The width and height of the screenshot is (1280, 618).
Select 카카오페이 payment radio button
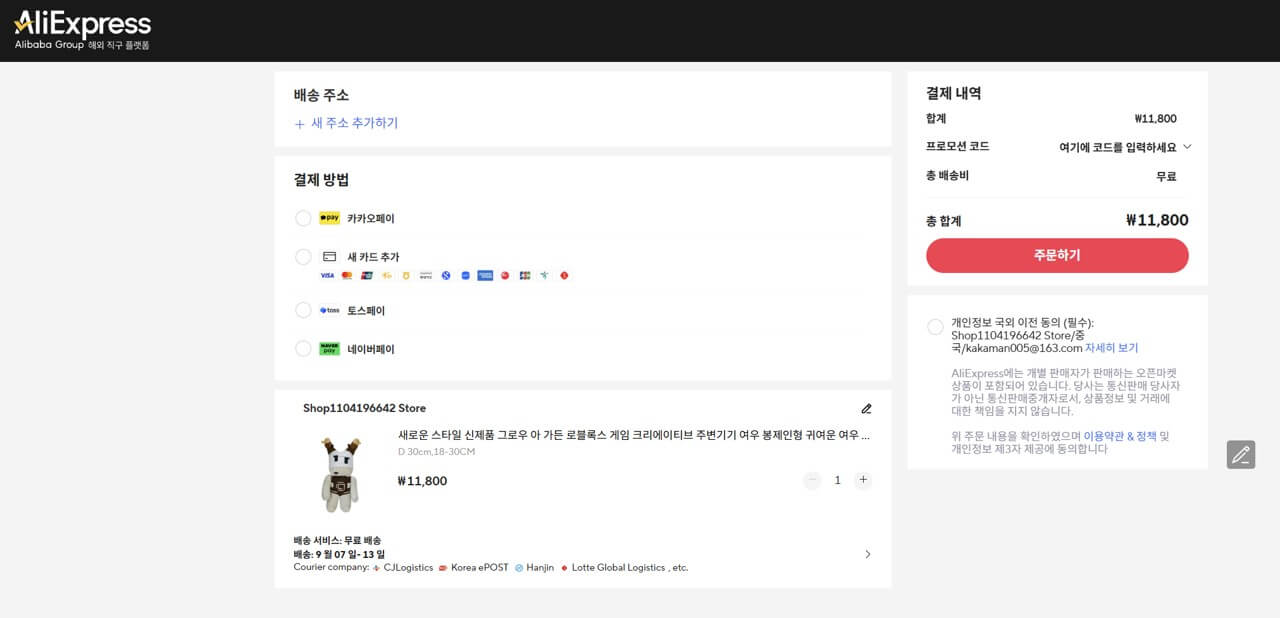[303, 218]
